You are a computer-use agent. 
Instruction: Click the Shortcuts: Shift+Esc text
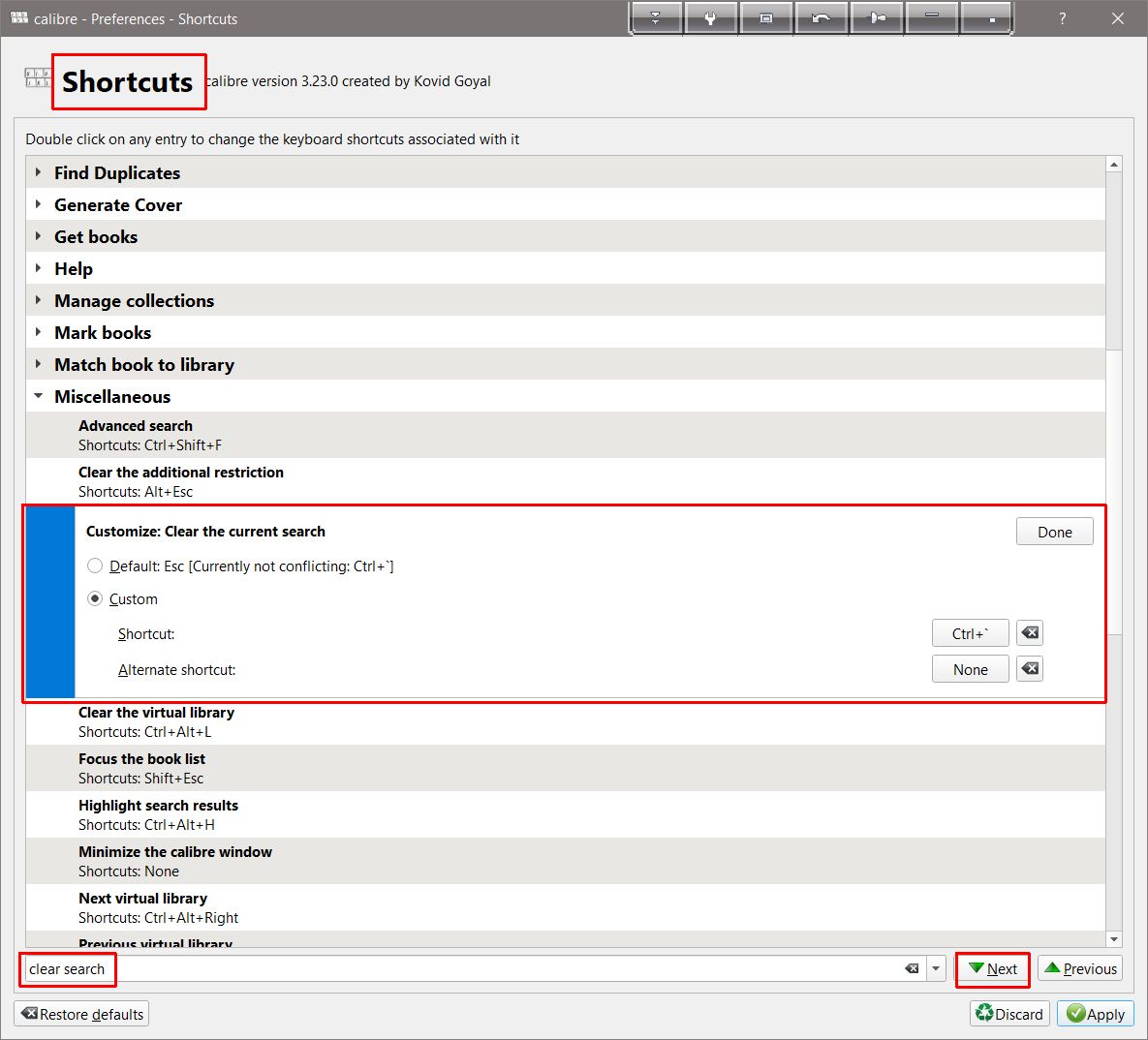pyautogui.click(x=140, y=778)
